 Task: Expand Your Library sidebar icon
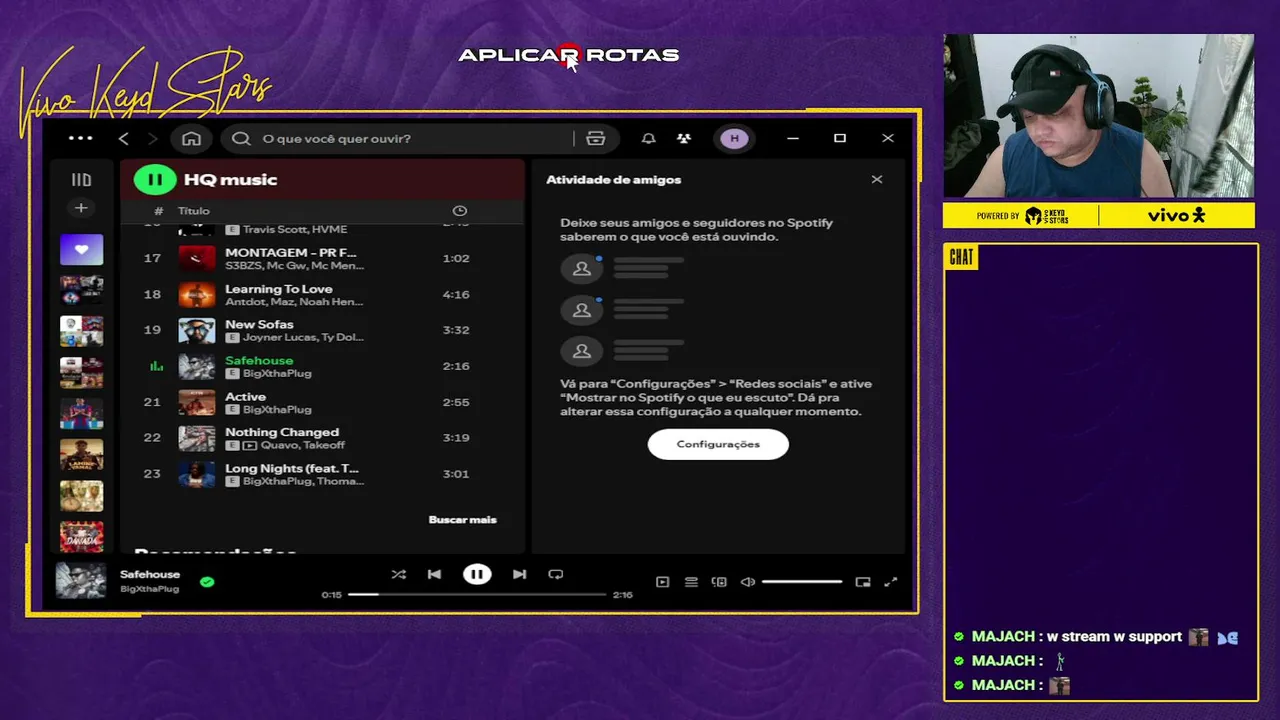(81, 180)
